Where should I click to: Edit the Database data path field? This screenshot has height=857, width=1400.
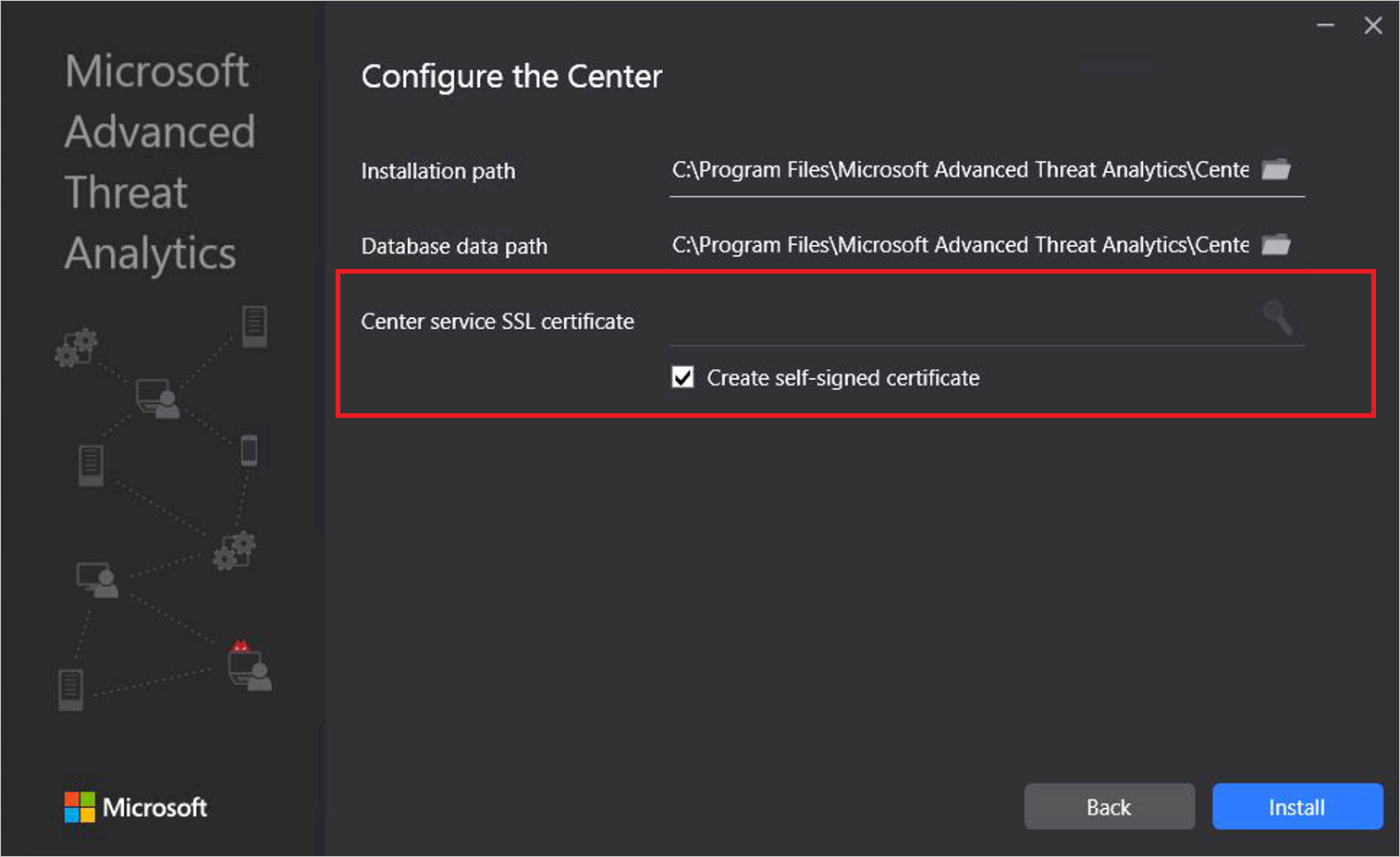coord(961,245)
